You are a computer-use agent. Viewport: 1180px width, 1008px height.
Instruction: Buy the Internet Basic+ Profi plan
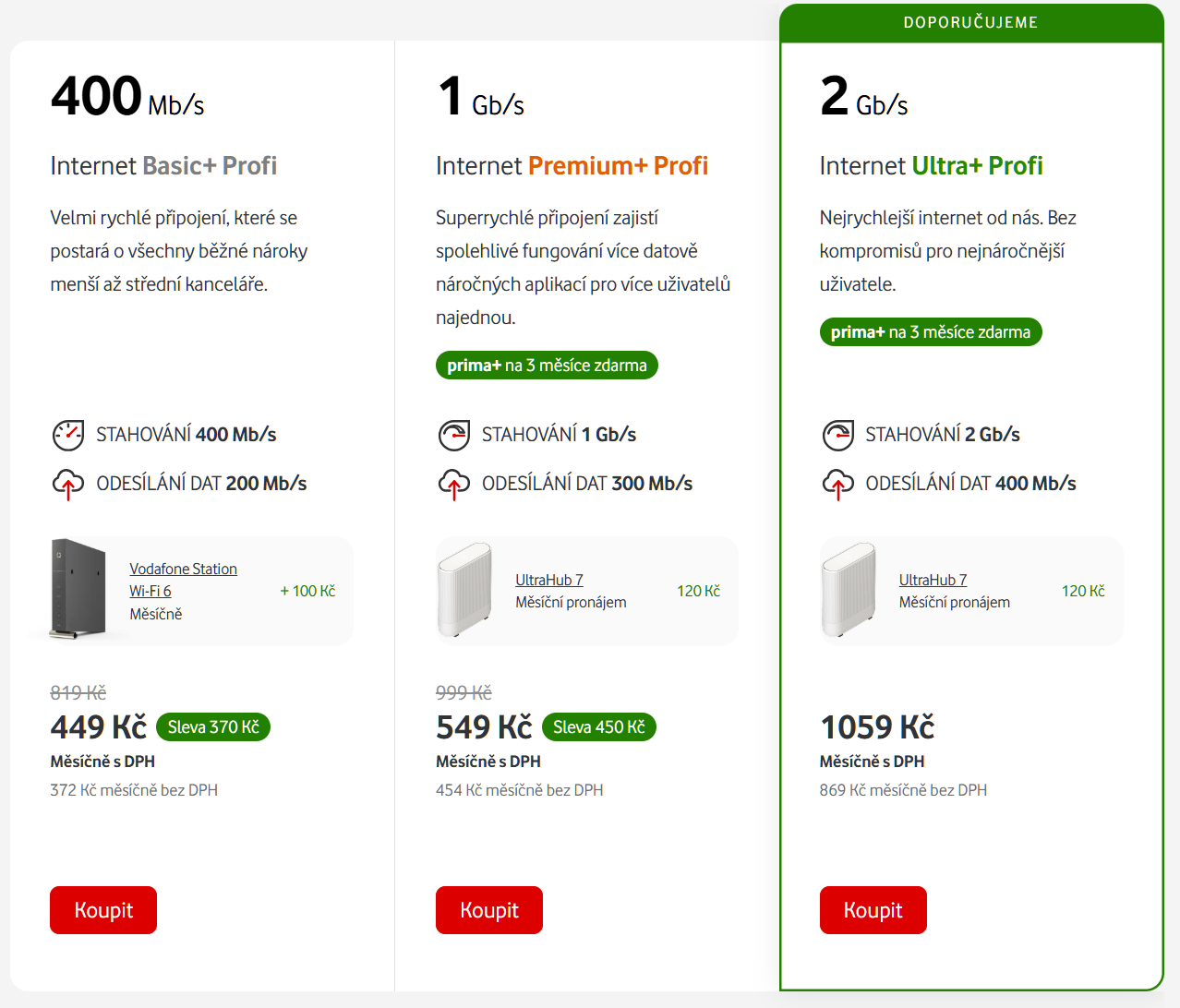[x=103, y=910]
